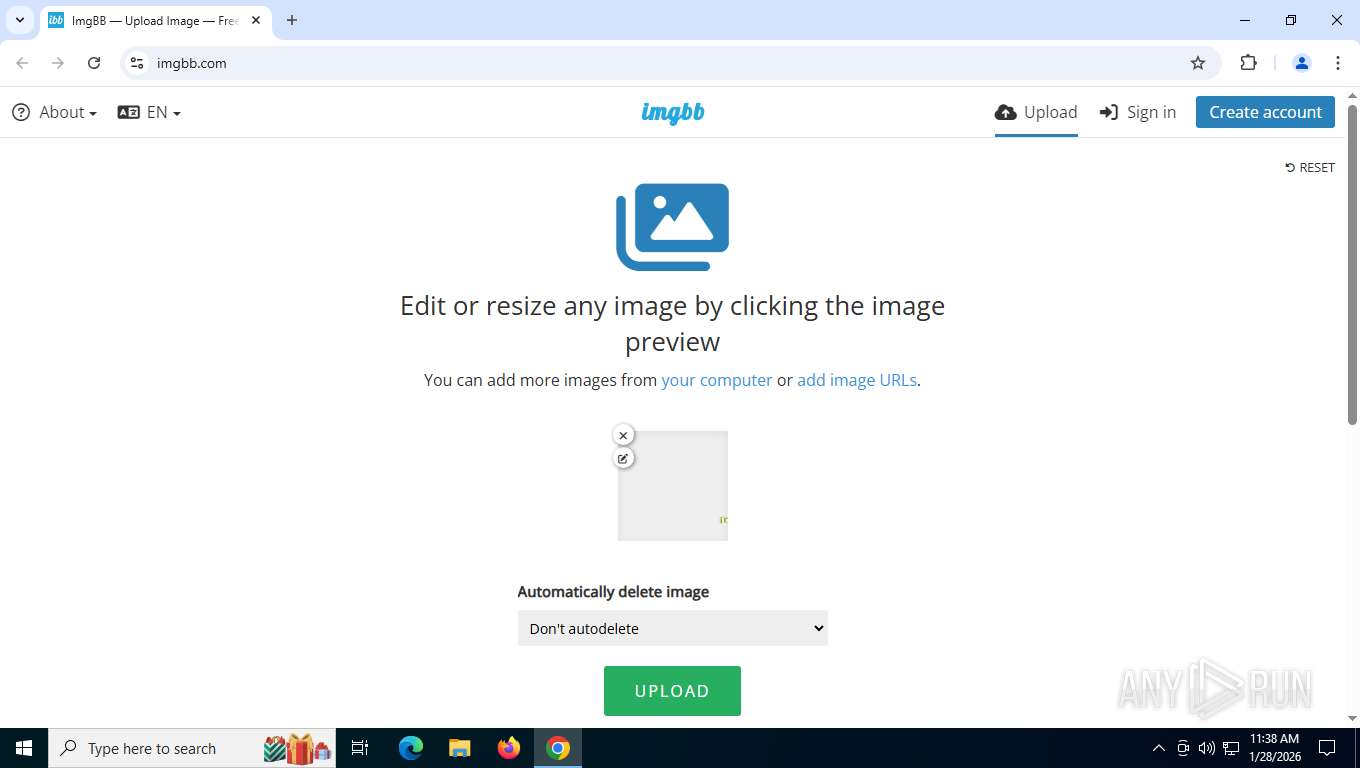Image resolution: width=1360 pixels, height=768 pixels.
Task: Open Task View in the taskbar
Action: click(x=360, y=748)
